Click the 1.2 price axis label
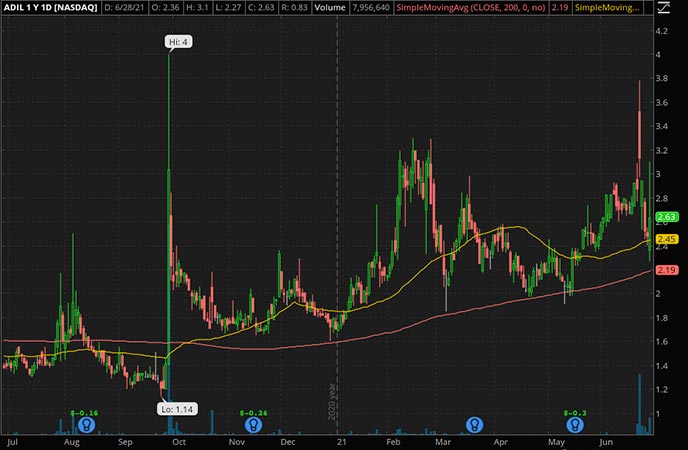Image resolution: width=688 pixels, height=450 pixels. (x=662, y=389)
